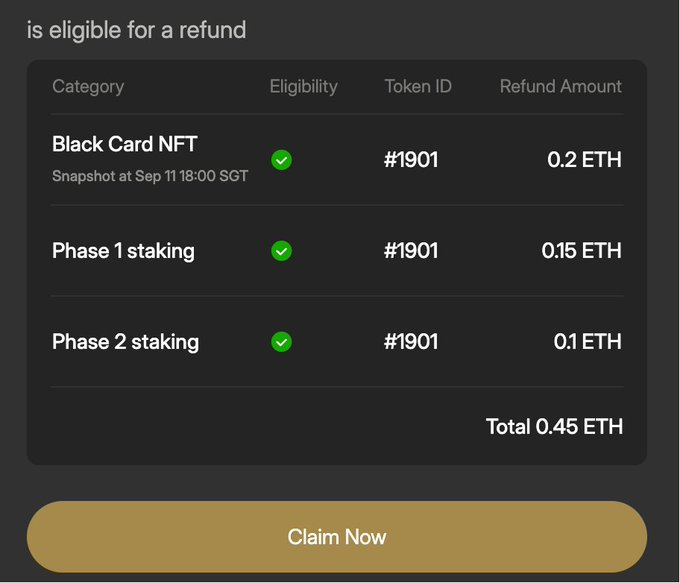Click the 'is eligible for a refund' heading

pyautogui.click(x=137, y=30)
